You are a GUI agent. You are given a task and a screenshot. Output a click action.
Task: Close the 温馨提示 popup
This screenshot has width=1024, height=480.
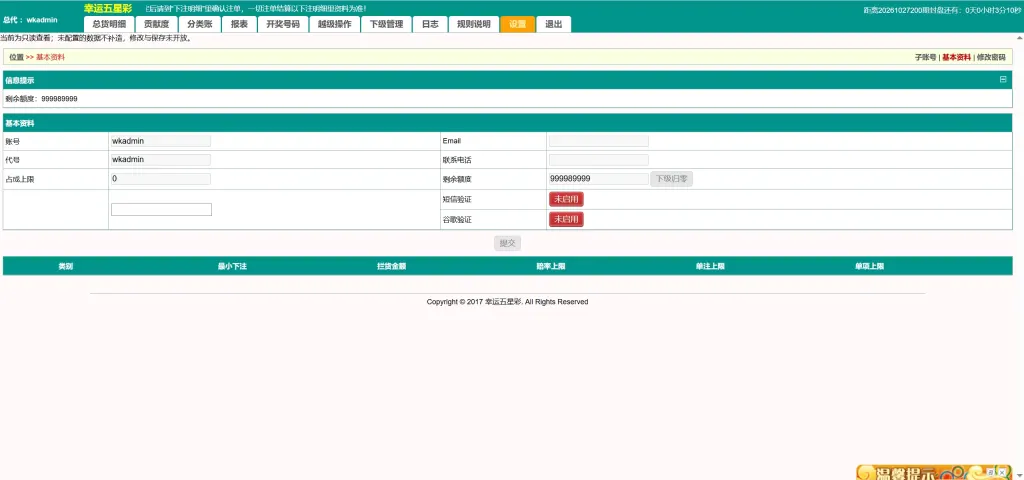(x=1002, y=471)
